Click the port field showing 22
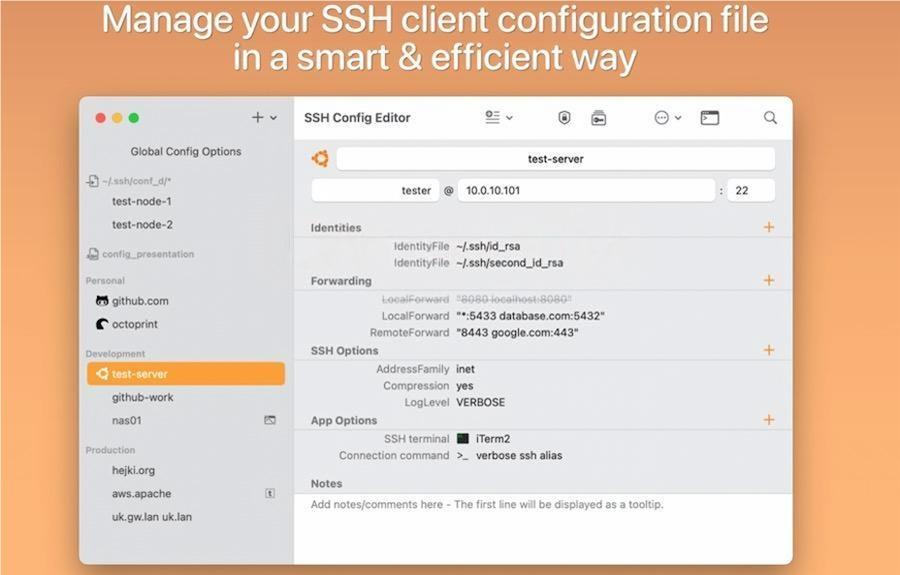The image size is (900, 575). 751,191
